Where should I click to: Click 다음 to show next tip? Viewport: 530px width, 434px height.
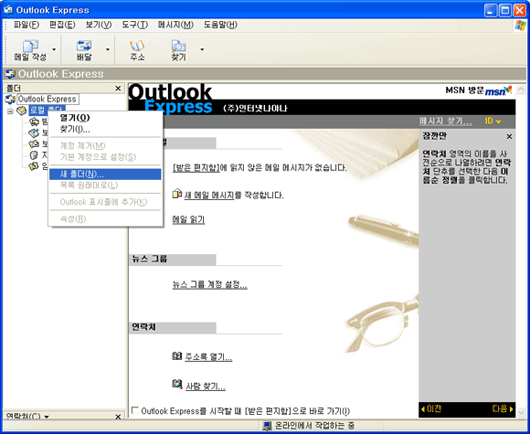pos(503,409)
